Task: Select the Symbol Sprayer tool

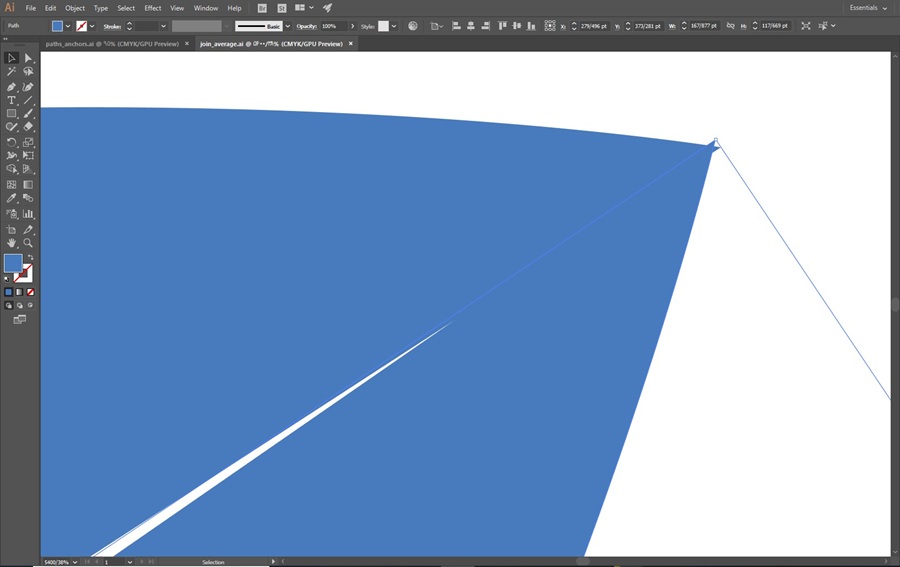Action: coord(11,213)
